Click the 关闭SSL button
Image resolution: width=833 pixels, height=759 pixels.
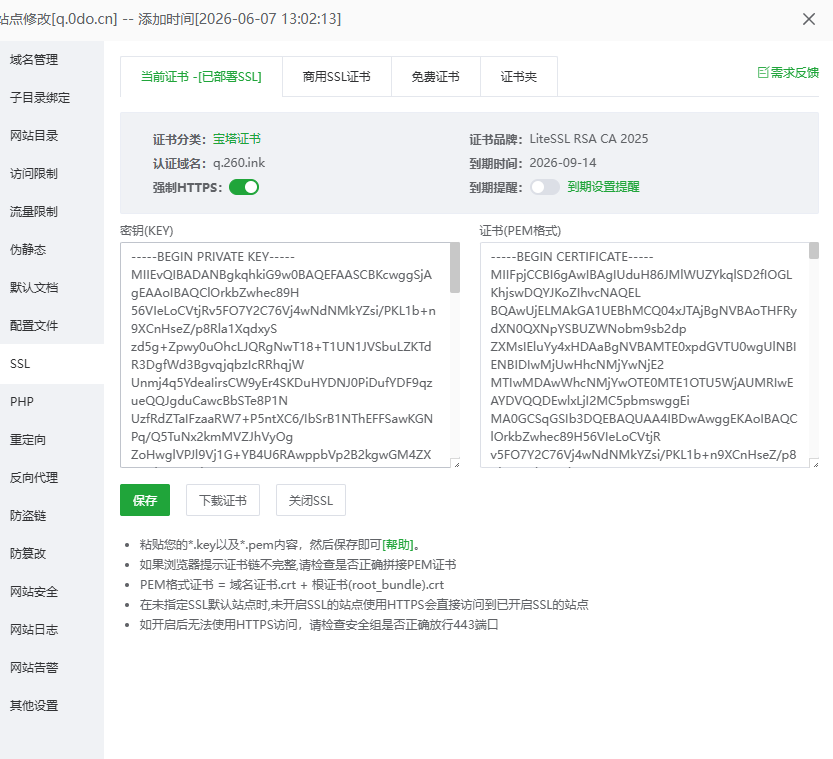pyautogui.click(x=311, y=500)
